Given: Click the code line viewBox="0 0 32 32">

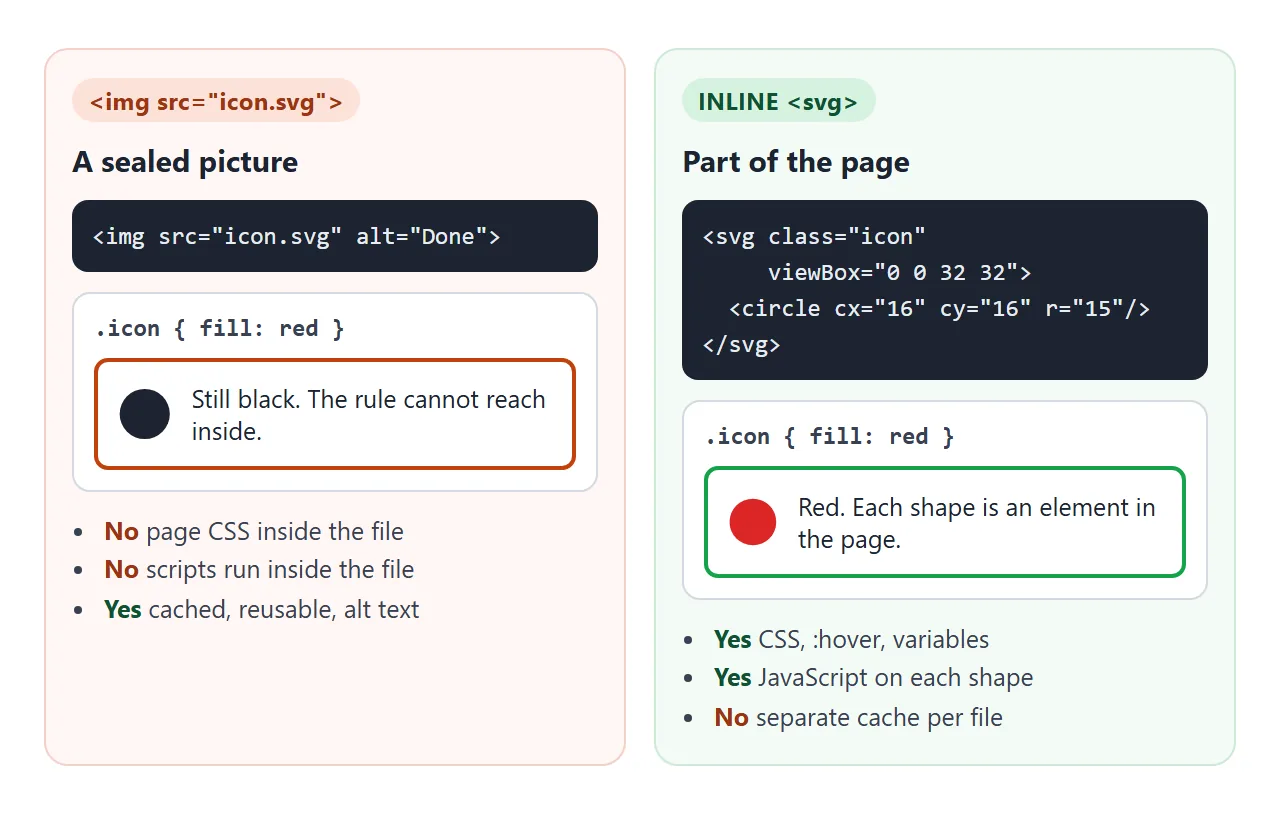Looking at the screenshot, I should [x=899, y=273].
